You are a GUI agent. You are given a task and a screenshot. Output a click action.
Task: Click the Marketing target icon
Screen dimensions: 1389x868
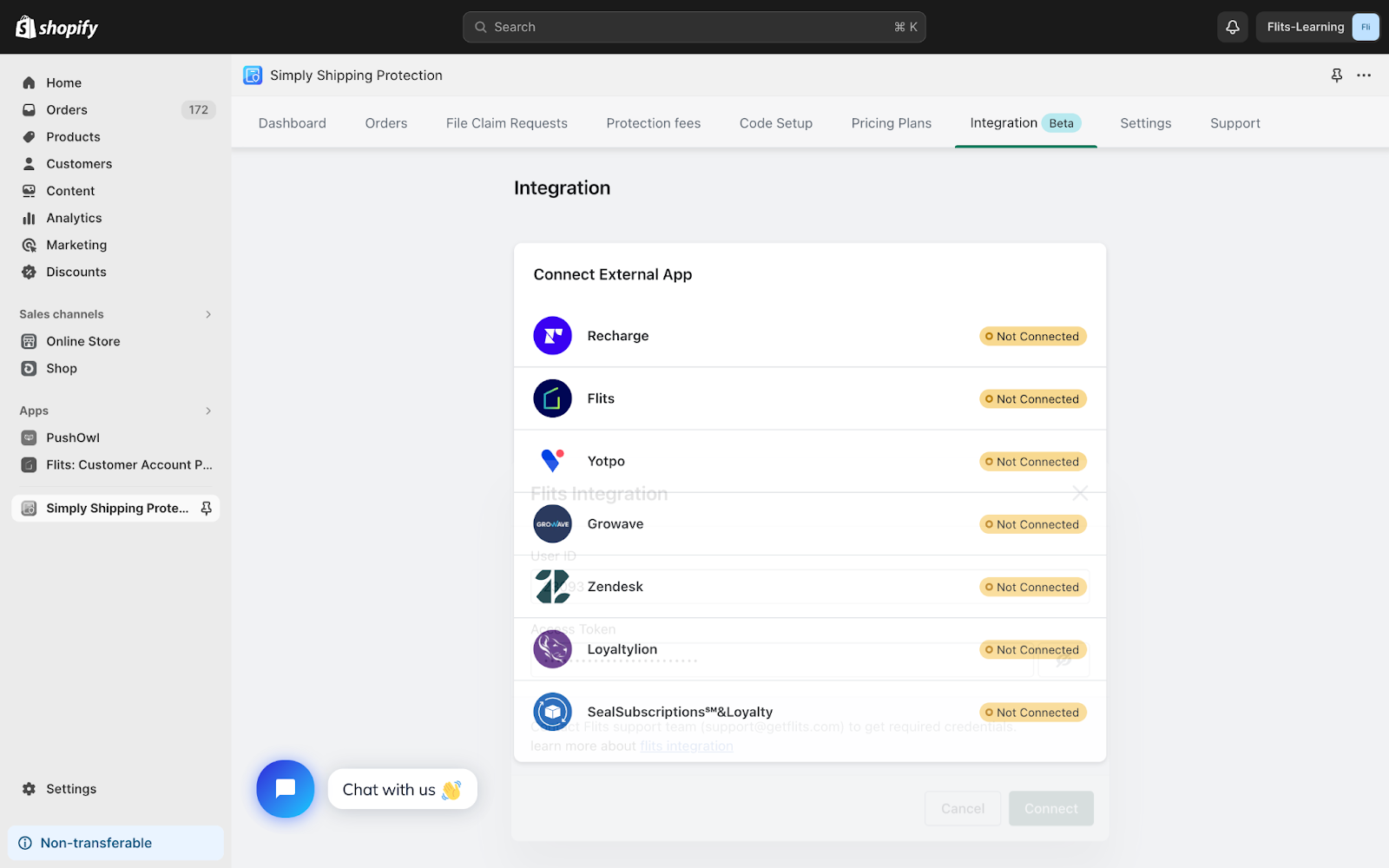click(29, 245)
